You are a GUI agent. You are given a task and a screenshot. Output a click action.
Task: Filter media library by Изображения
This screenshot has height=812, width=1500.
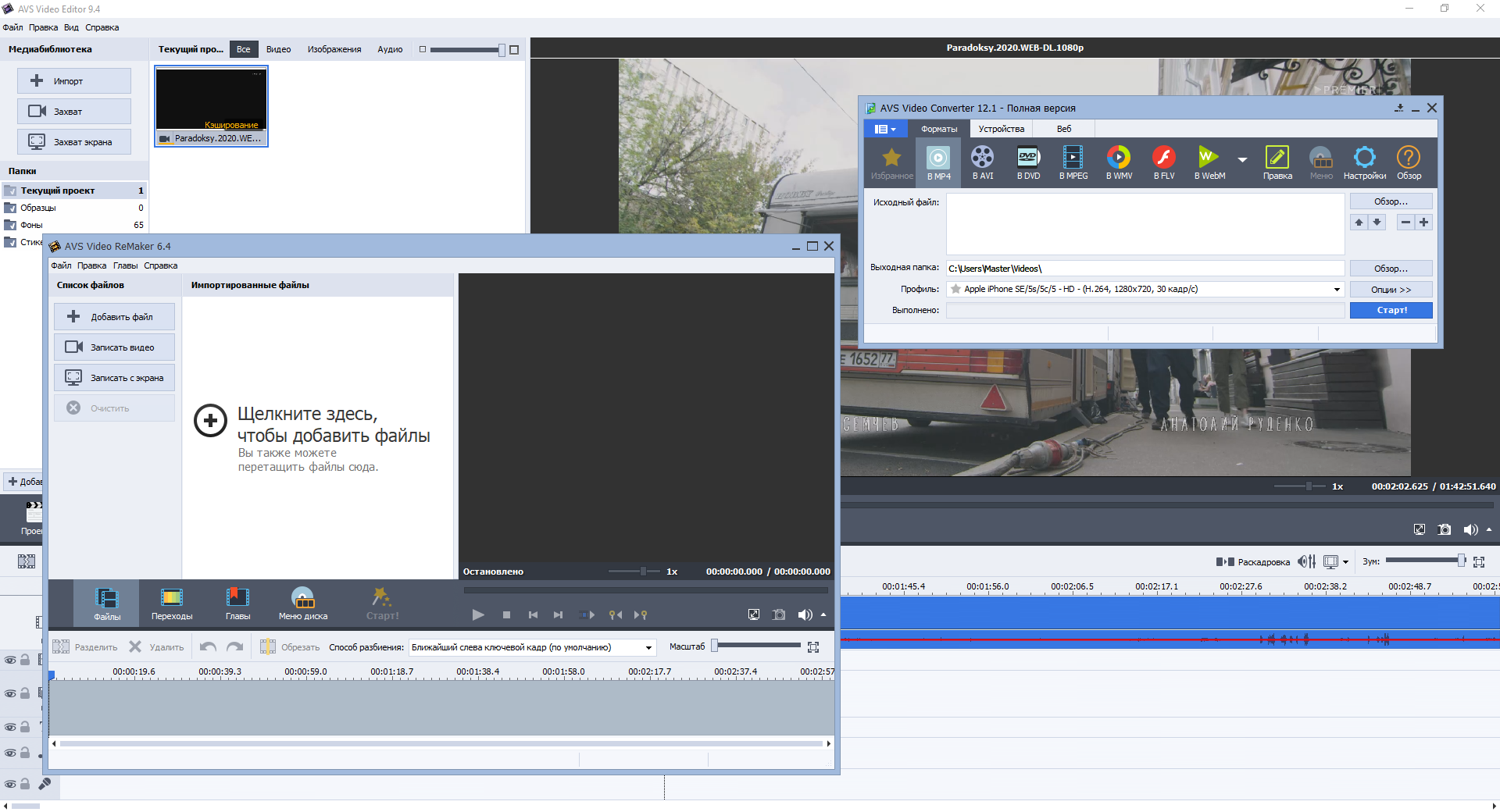tap(334, 49)
